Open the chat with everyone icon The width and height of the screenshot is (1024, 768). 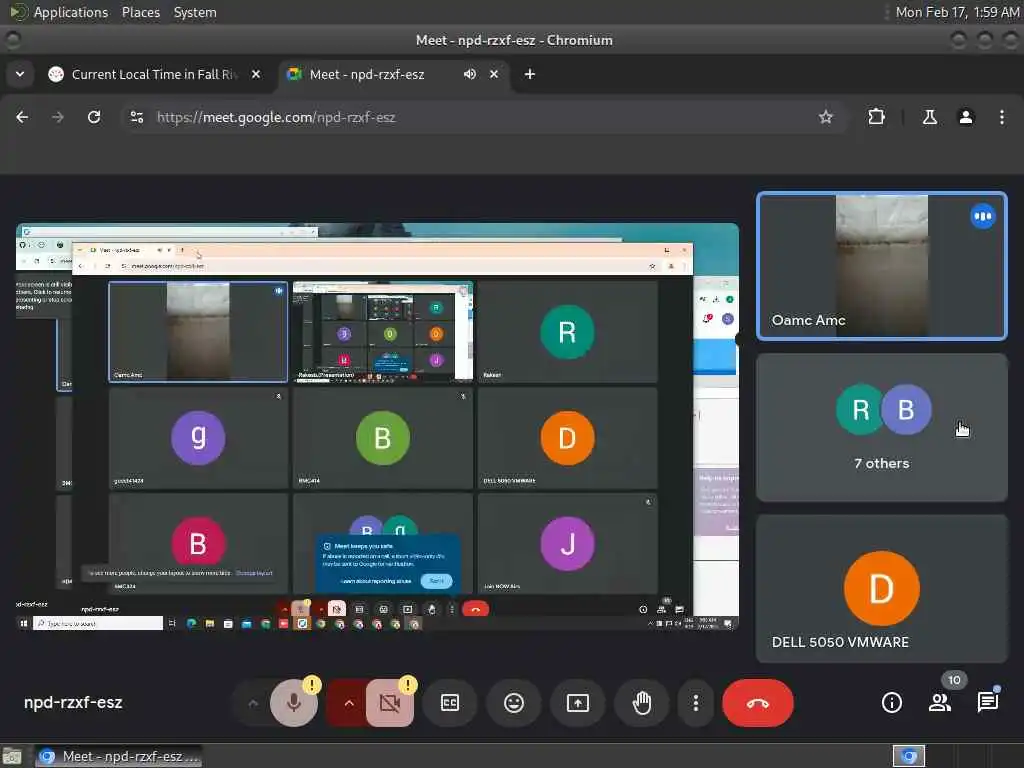pos(987,703)
